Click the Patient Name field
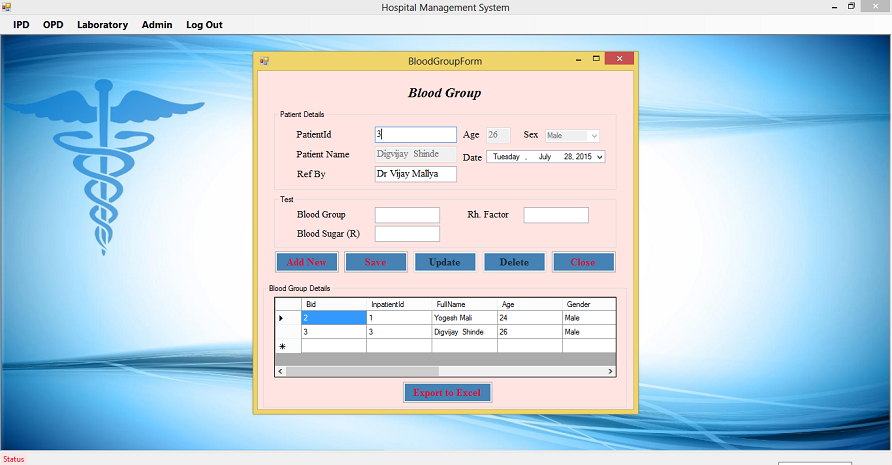Image resolution: width=892 pixels, height=465 pixels. [416, 154]
